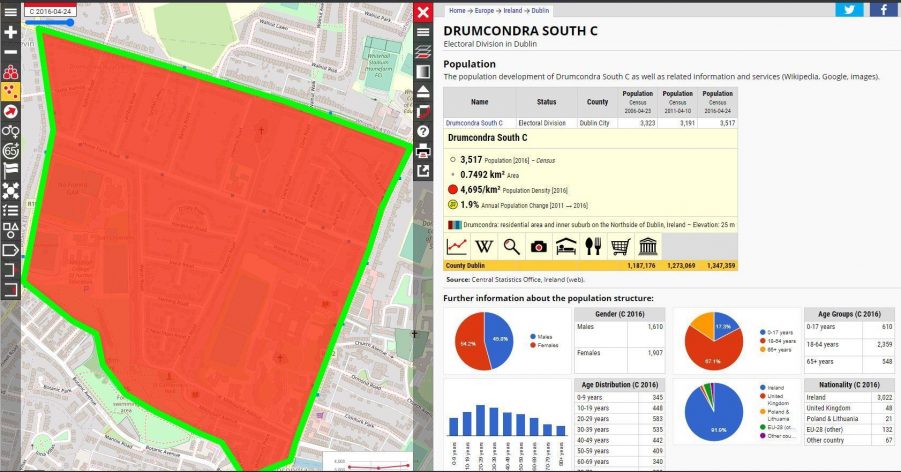Sort by the Status column header
The image size is (901, 472).
546,102
